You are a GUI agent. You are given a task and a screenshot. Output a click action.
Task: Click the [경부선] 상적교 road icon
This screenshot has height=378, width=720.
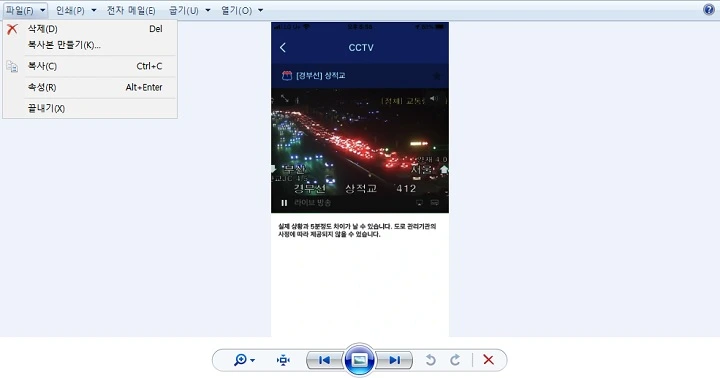[287, 76]
